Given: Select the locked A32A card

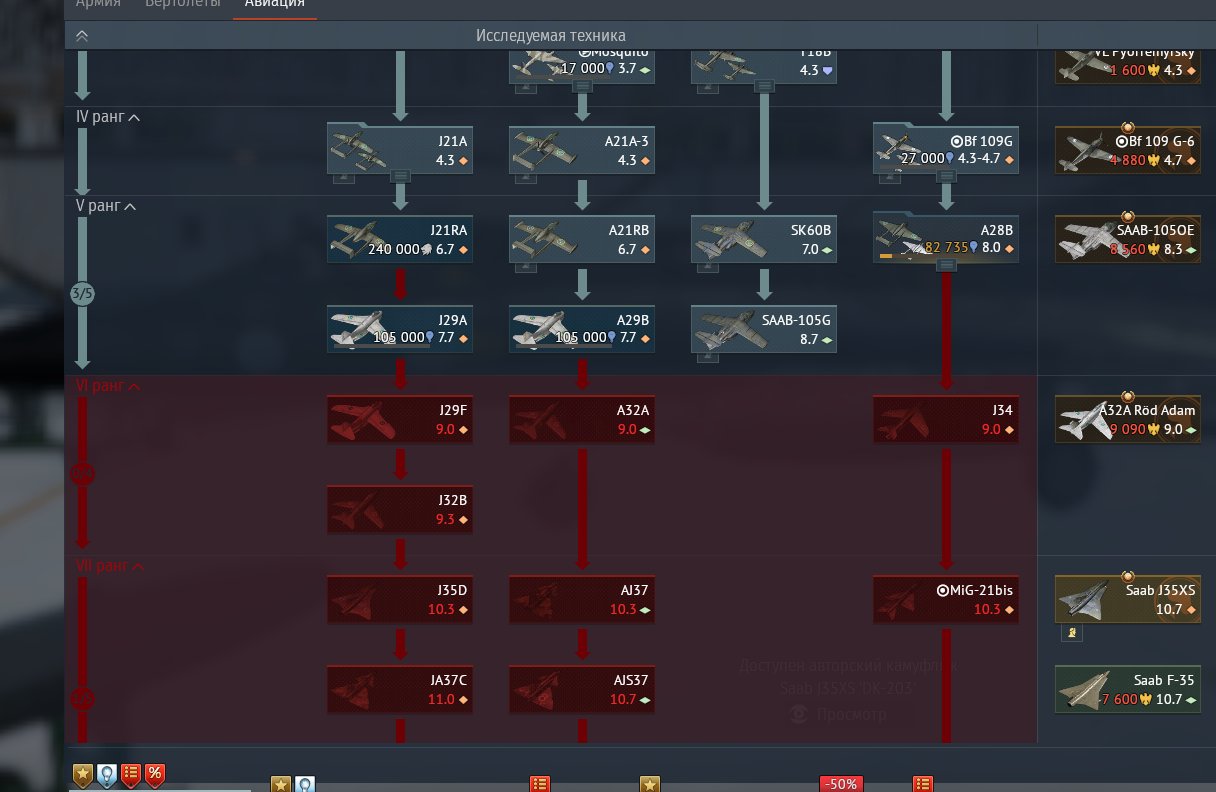Looking at the screenshot, I should point(582,418).
